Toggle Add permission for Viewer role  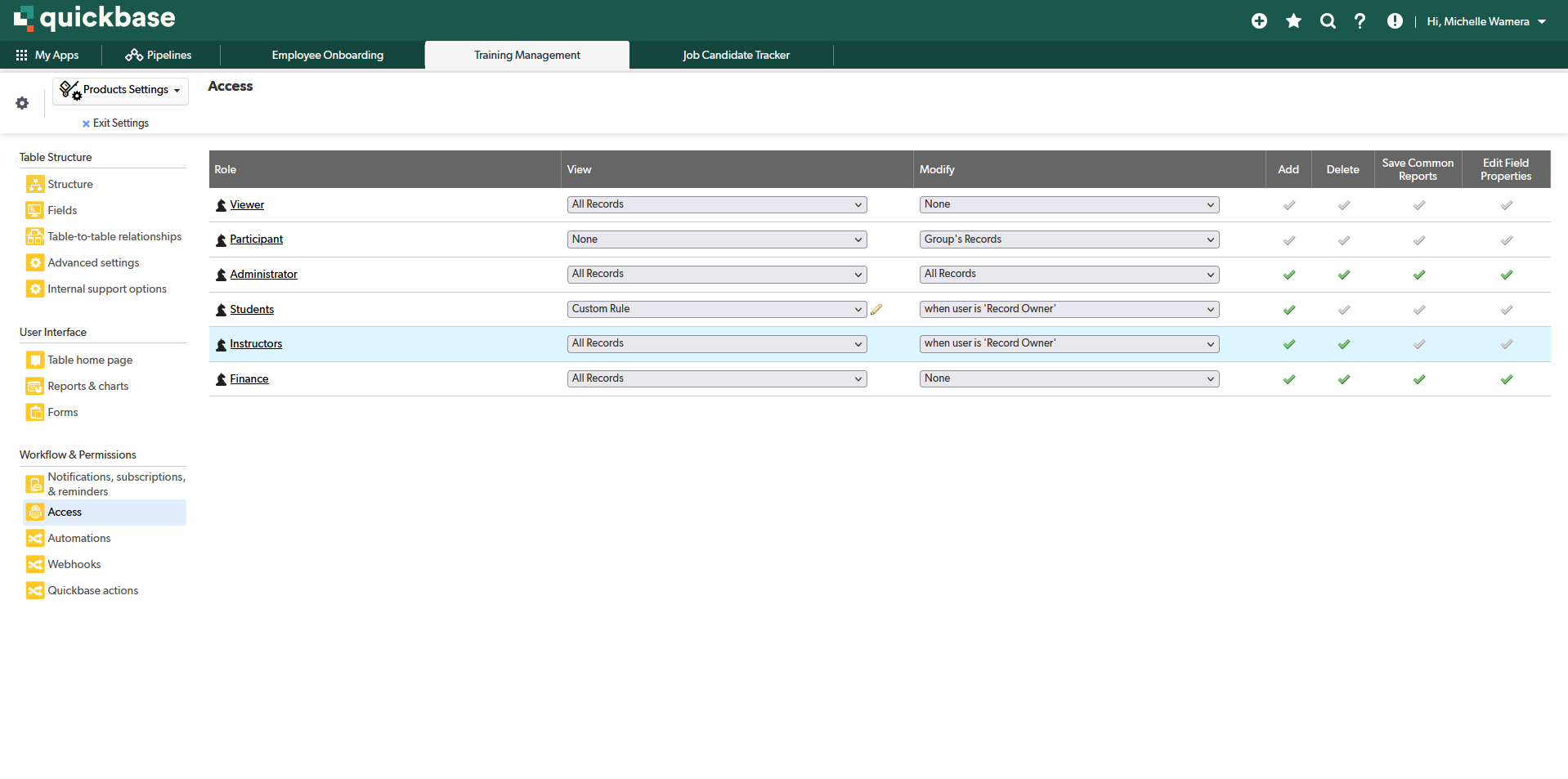(x=1288, y=205)
